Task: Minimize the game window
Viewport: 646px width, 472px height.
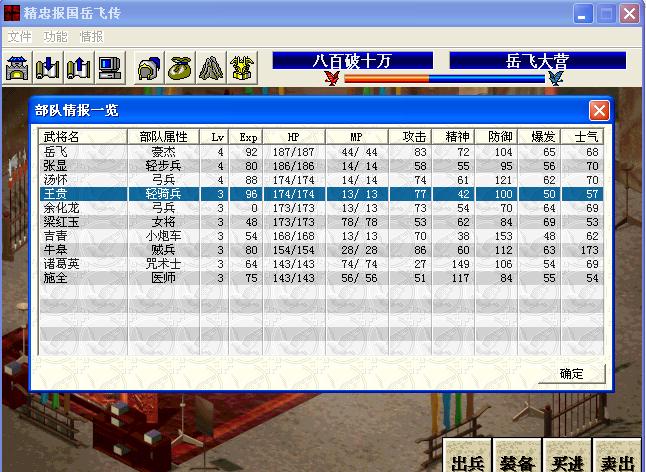Action: tap(583, 14)
